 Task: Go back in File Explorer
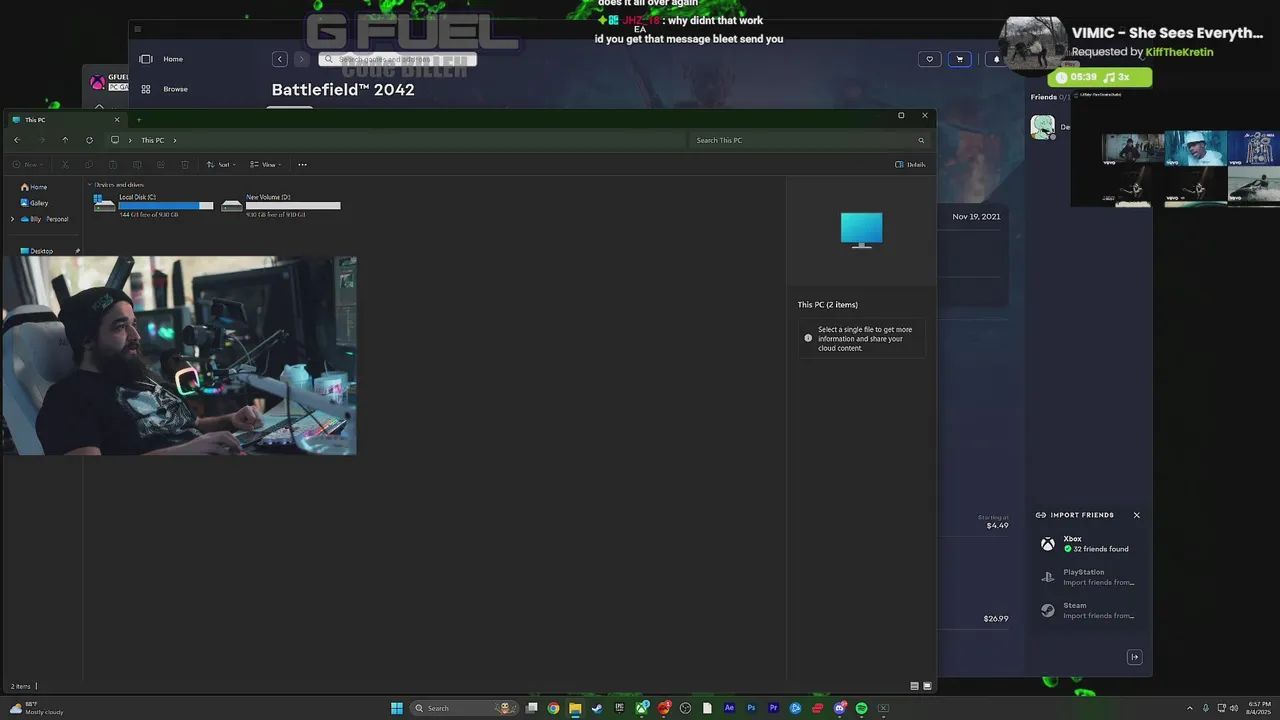click(16, 140)
